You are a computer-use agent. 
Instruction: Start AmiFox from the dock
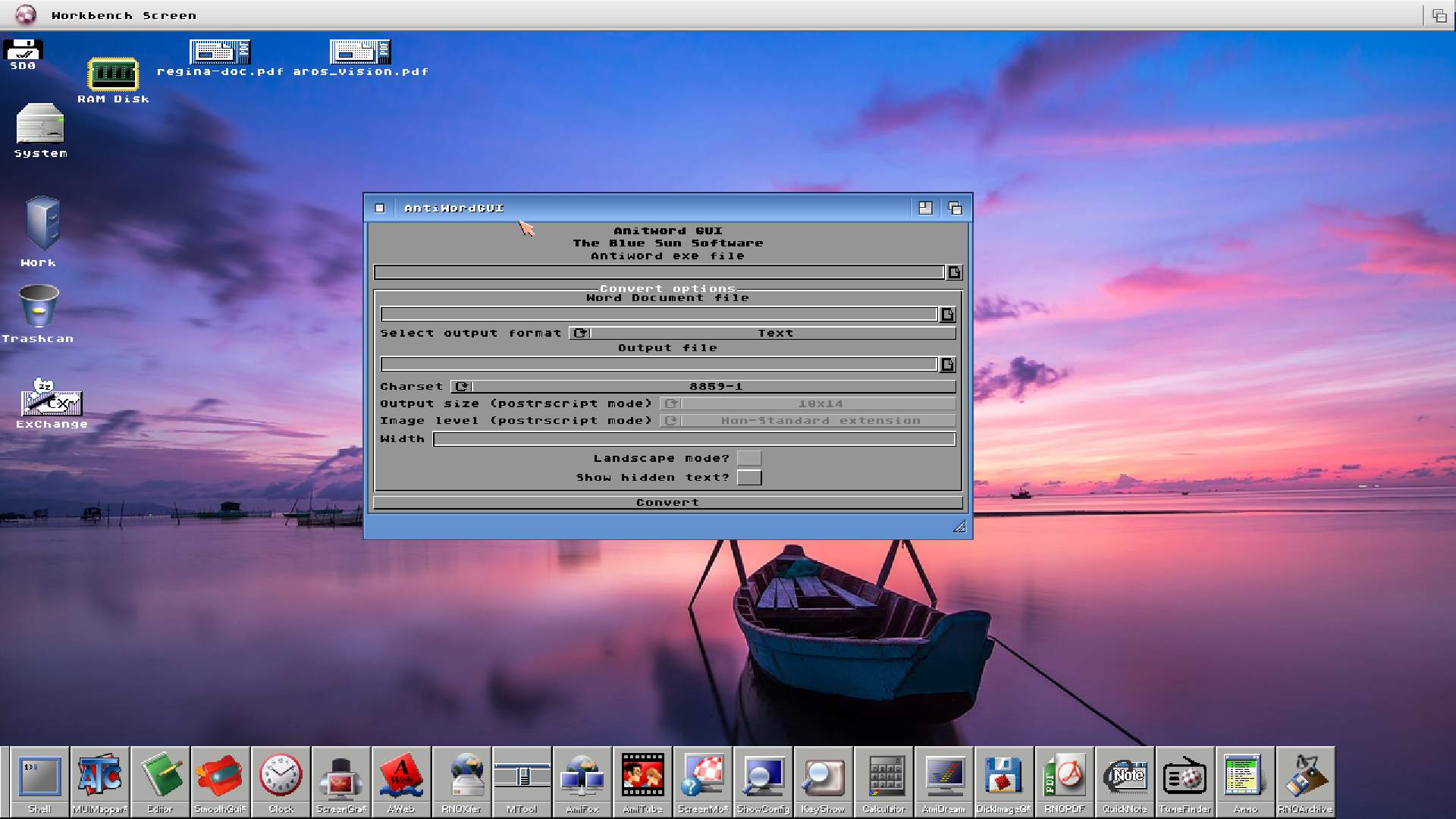click(x=582, y=777)
